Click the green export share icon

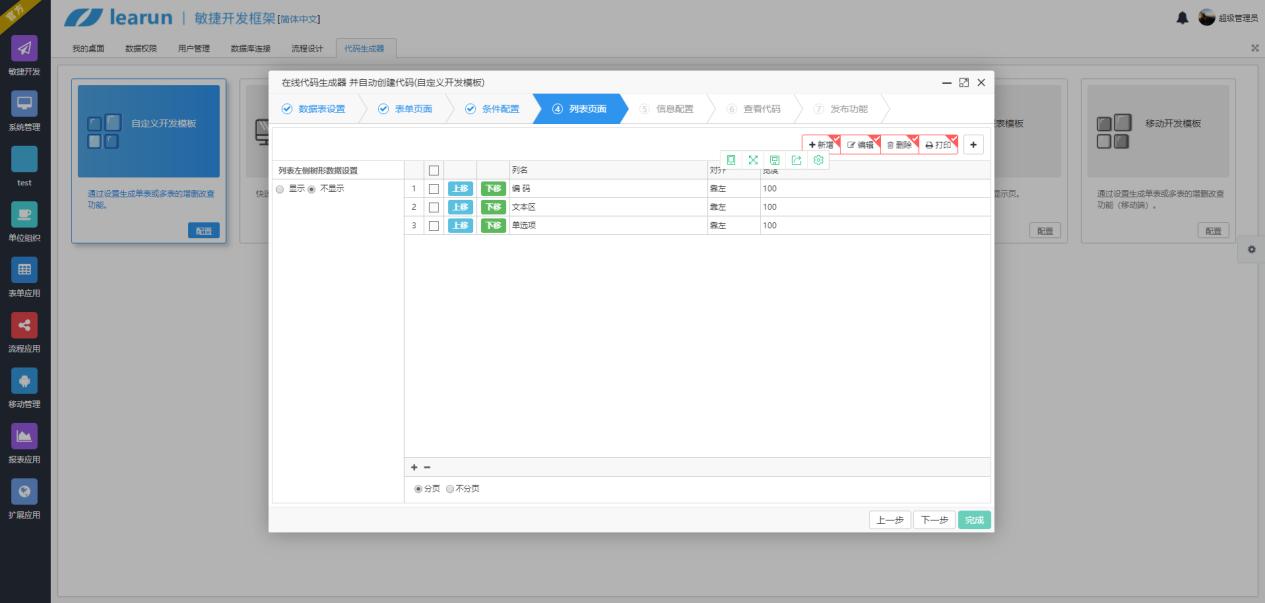pyautogui.click(x=796, y=160)
